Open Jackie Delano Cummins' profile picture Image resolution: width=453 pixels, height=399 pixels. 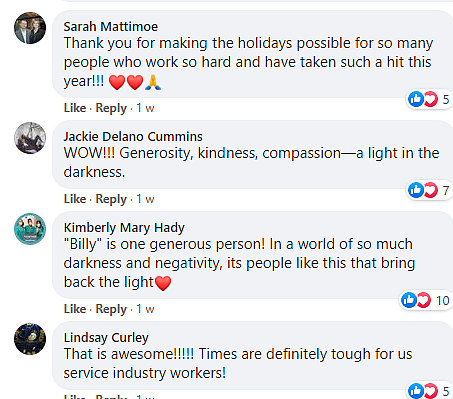coord(30,138)
